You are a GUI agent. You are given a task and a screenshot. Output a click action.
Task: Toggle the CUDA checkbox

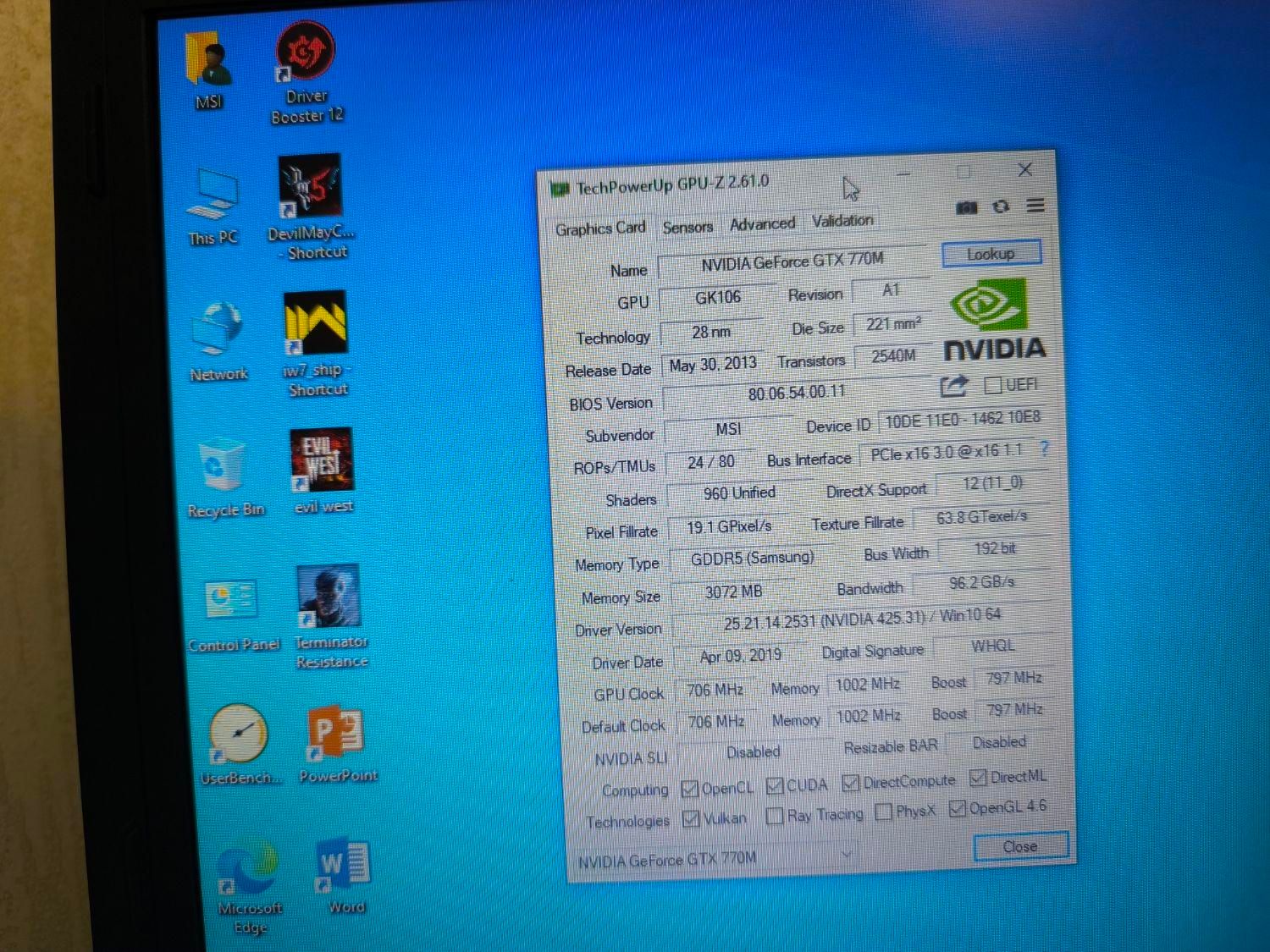click(774, 786)
